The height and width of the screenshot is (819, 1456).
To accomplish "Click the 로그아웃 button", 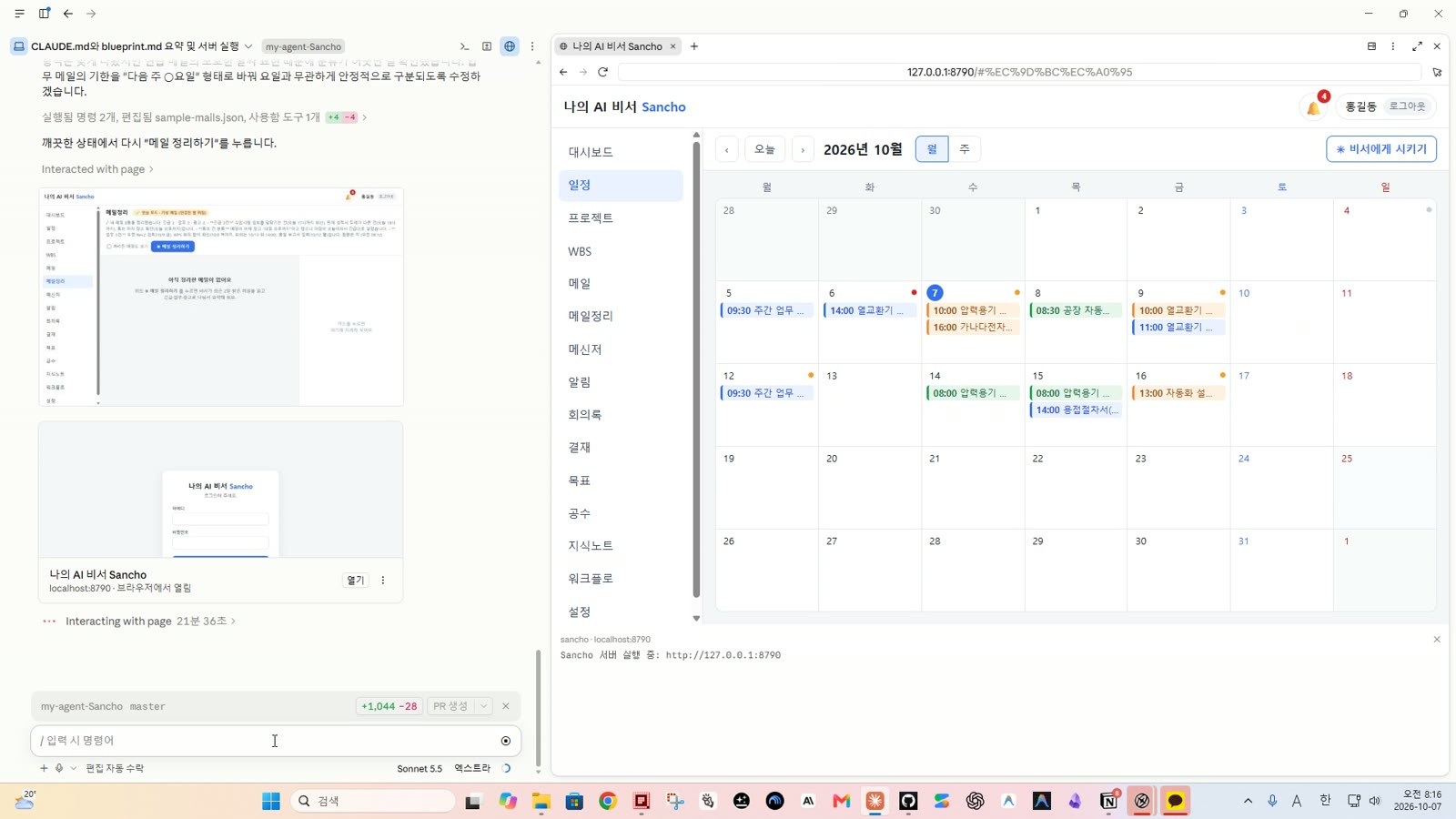I will [1407, 106].
